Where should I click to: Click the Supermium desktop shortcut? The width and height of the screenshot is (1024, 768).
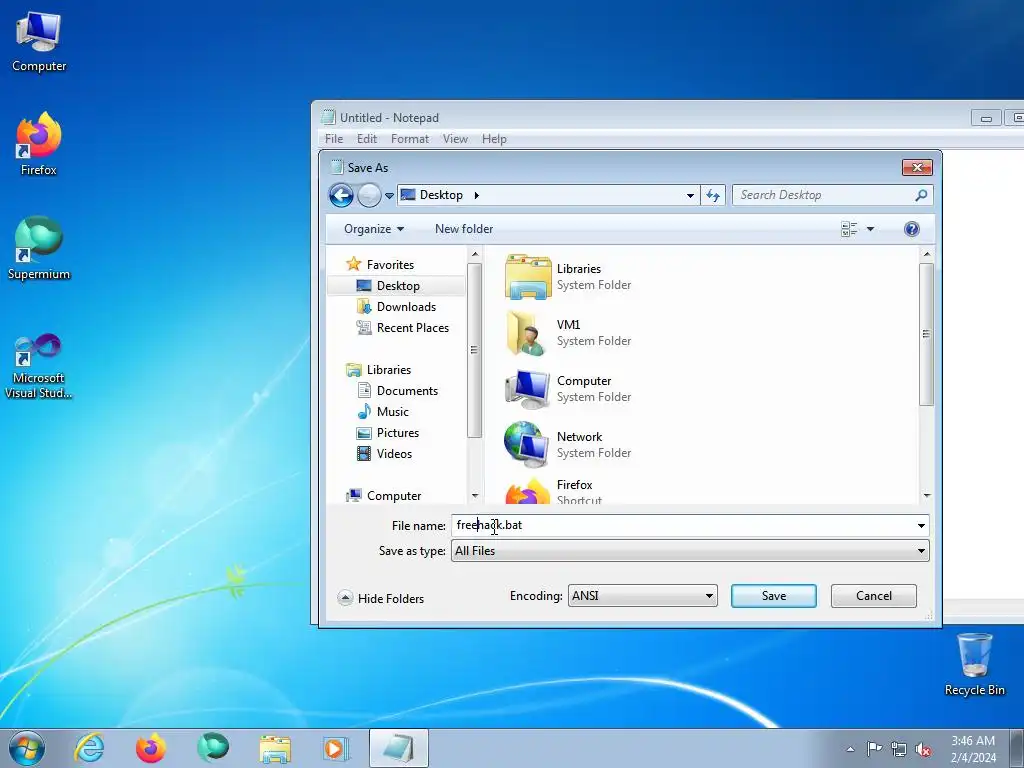[x=39, y=249]
